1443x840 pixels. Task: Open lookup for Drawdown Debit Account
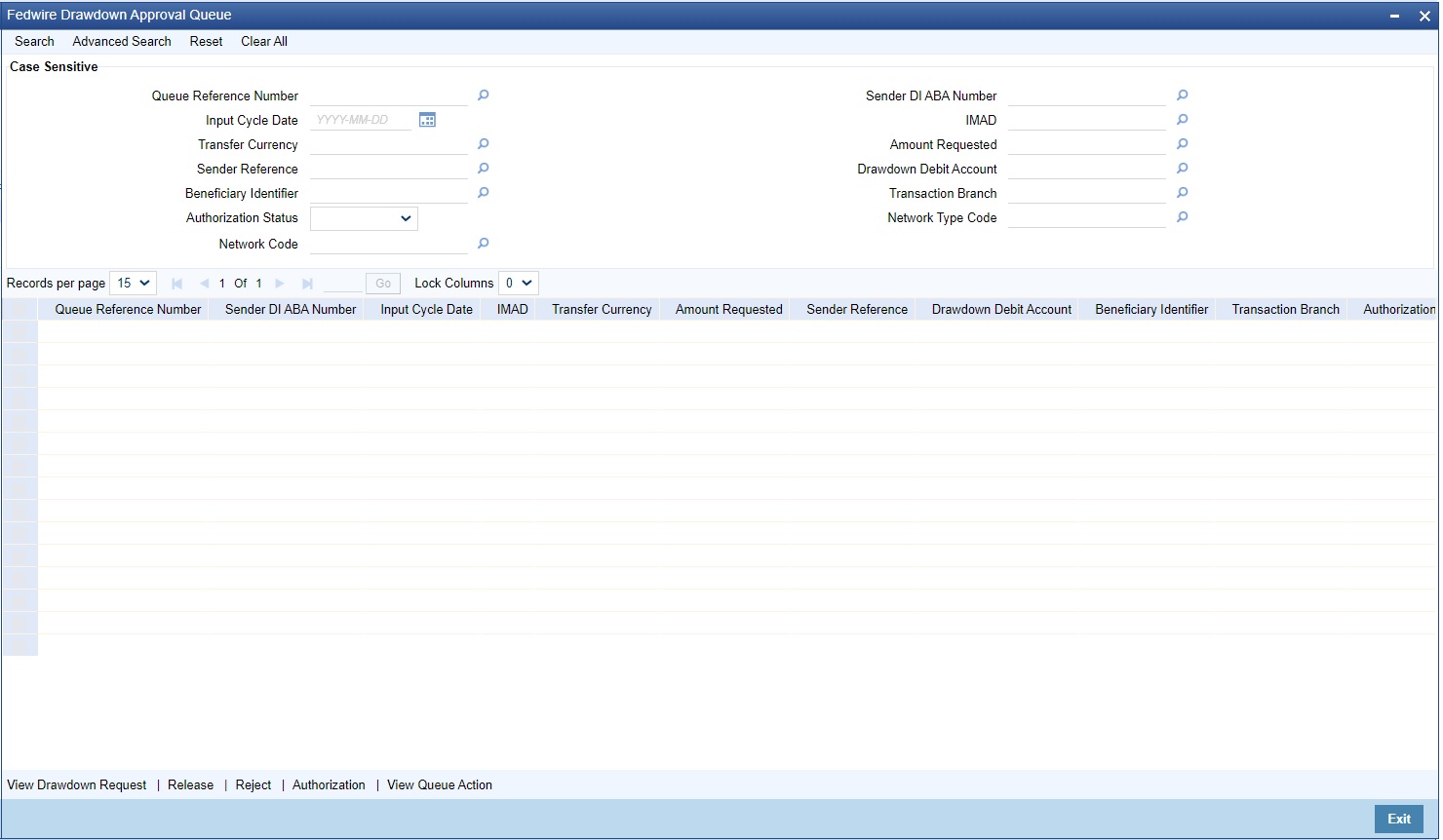click(x=1182, y=169)
